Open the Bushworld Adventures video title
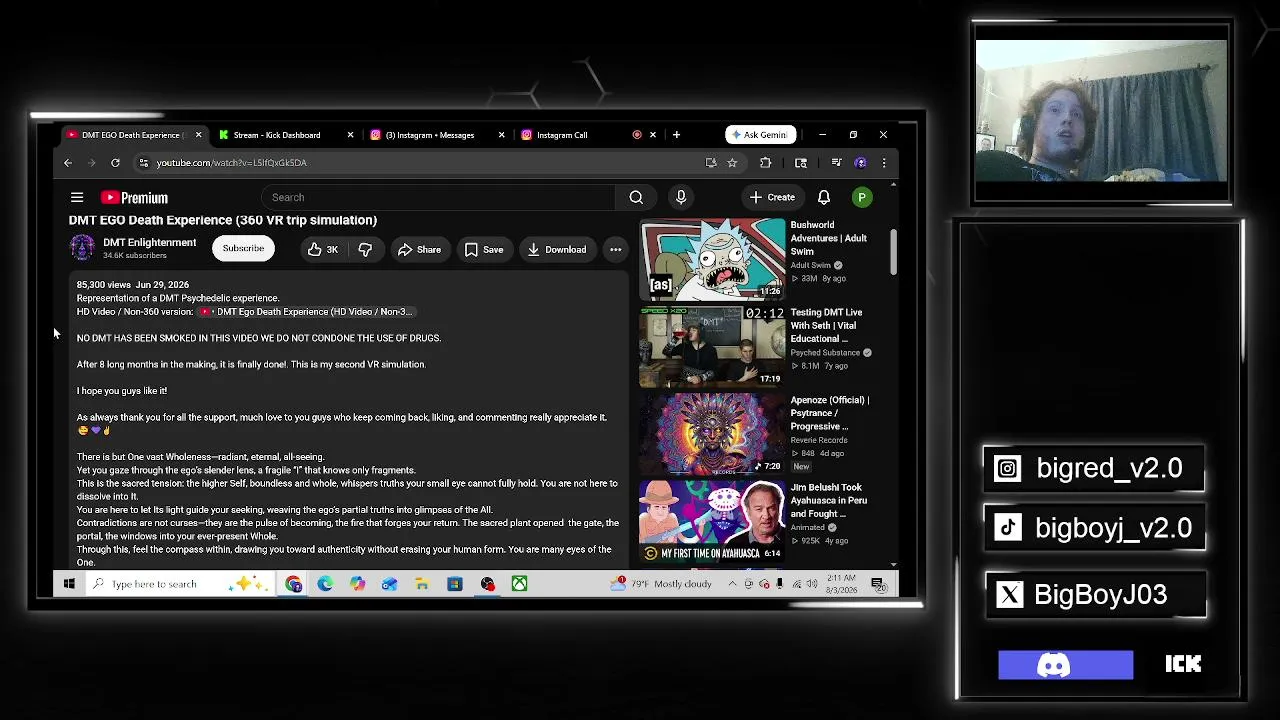Viewport: 1280px width, 720px height. [828, 238]
